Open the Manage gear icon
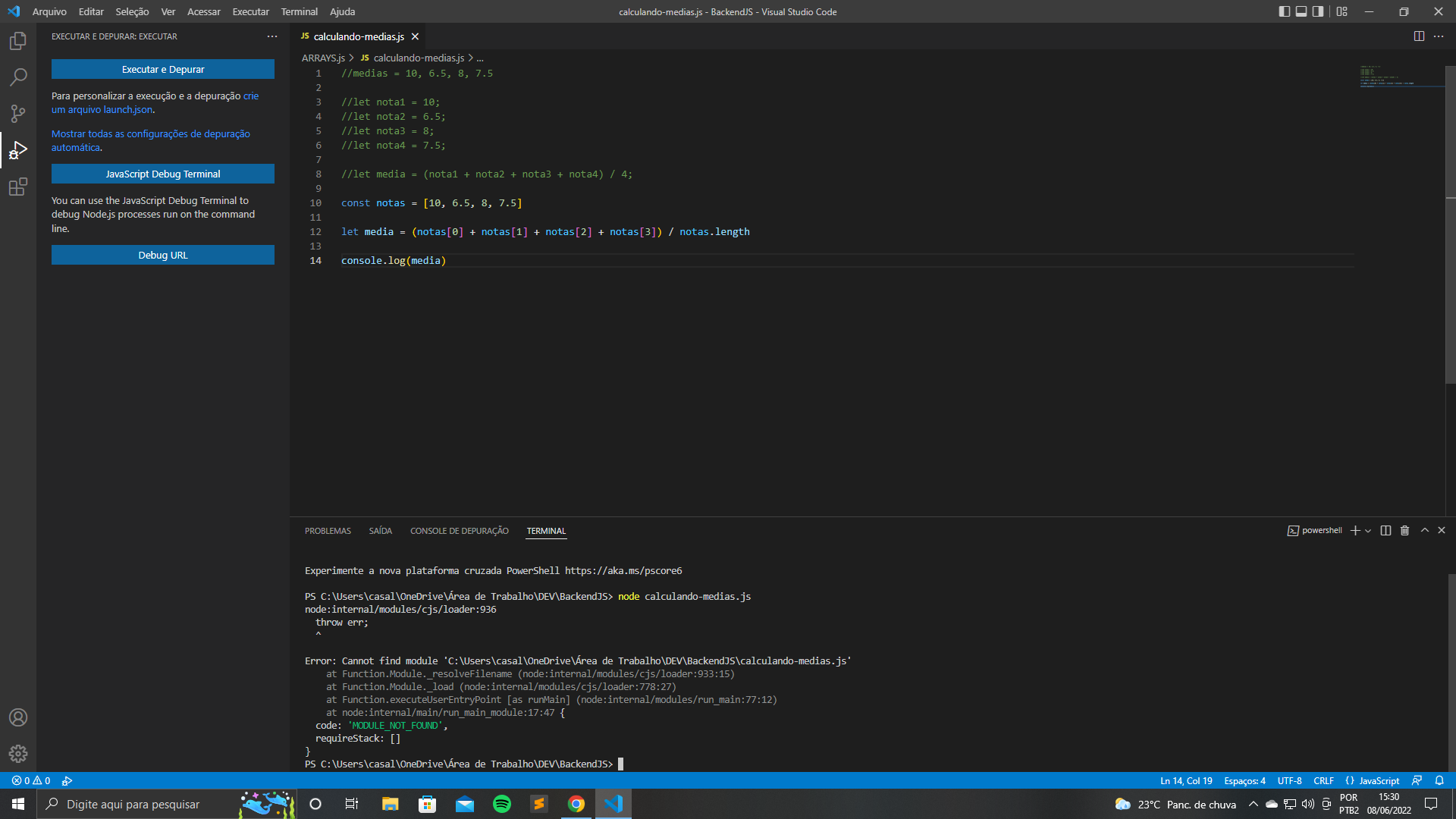 18,754
